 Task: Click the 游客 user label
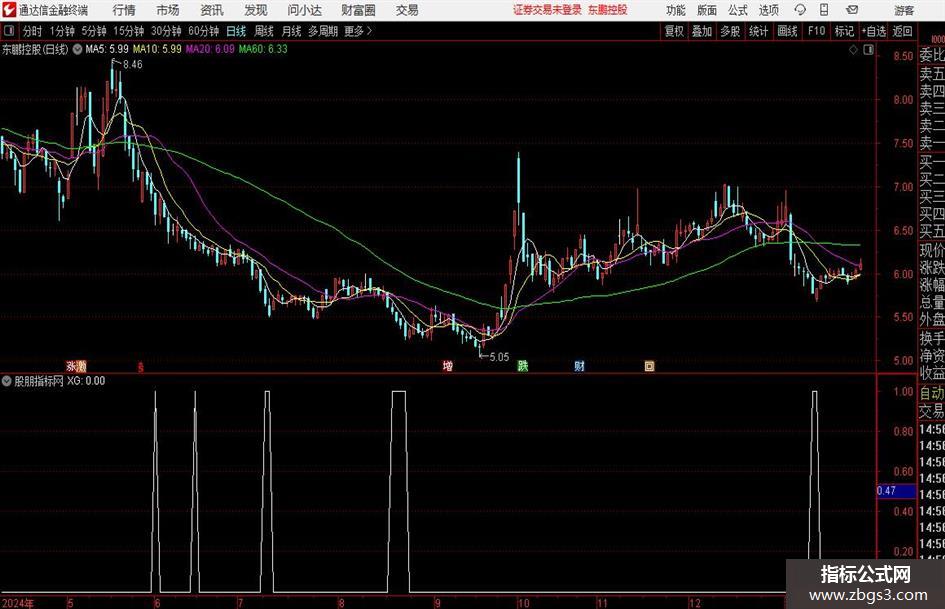(x=904, y=10)
